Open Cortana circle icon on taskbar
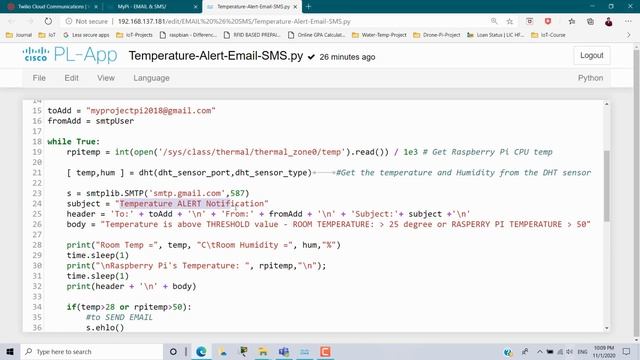Image resolution: width=640 pixels, height=360 pixels. click(173, 351)
